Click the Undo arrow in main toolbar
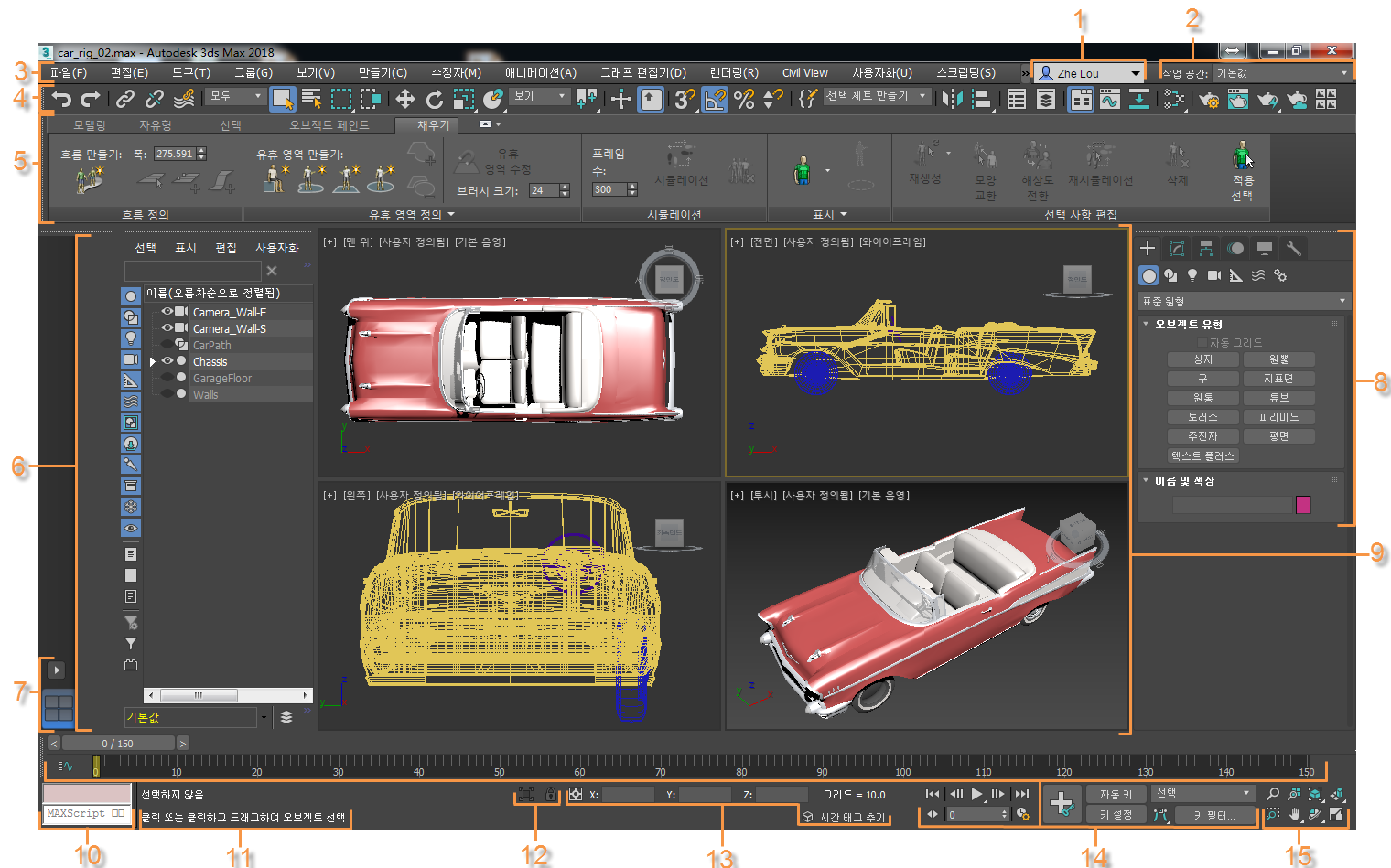Viewport: 1391px width, 868px height. (61, 99)
